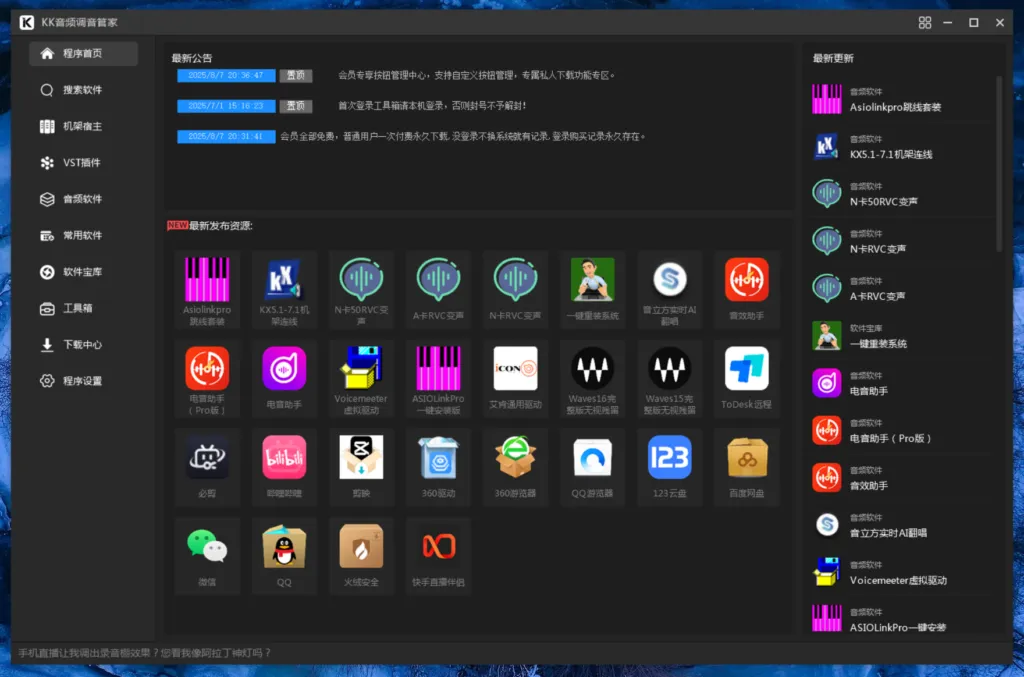Screen dimensions: 1024x677
Task: Select N卡50RVC变声 row in 最新更新 list
Action: (x=902, y=194)
